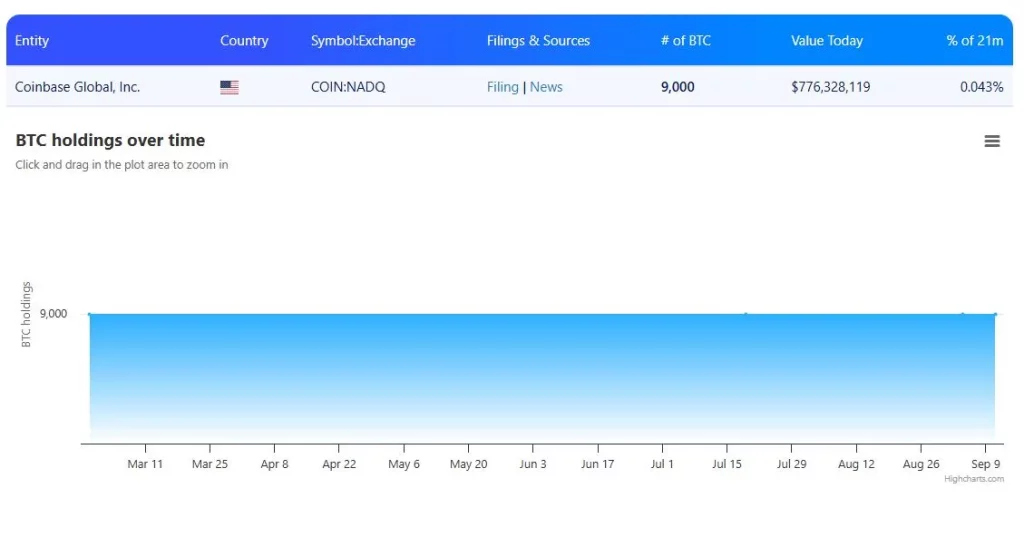The height and width of the screenshot is (537, 1024).
Task: Click the Symbol:Exchange column header
Action: click(x=363, y=41)
